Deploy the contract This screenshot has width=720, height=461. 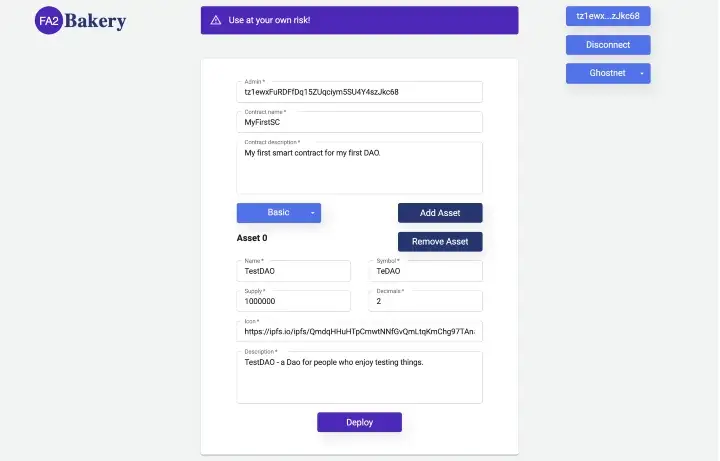pyautogui.click(x=359, y=422)
